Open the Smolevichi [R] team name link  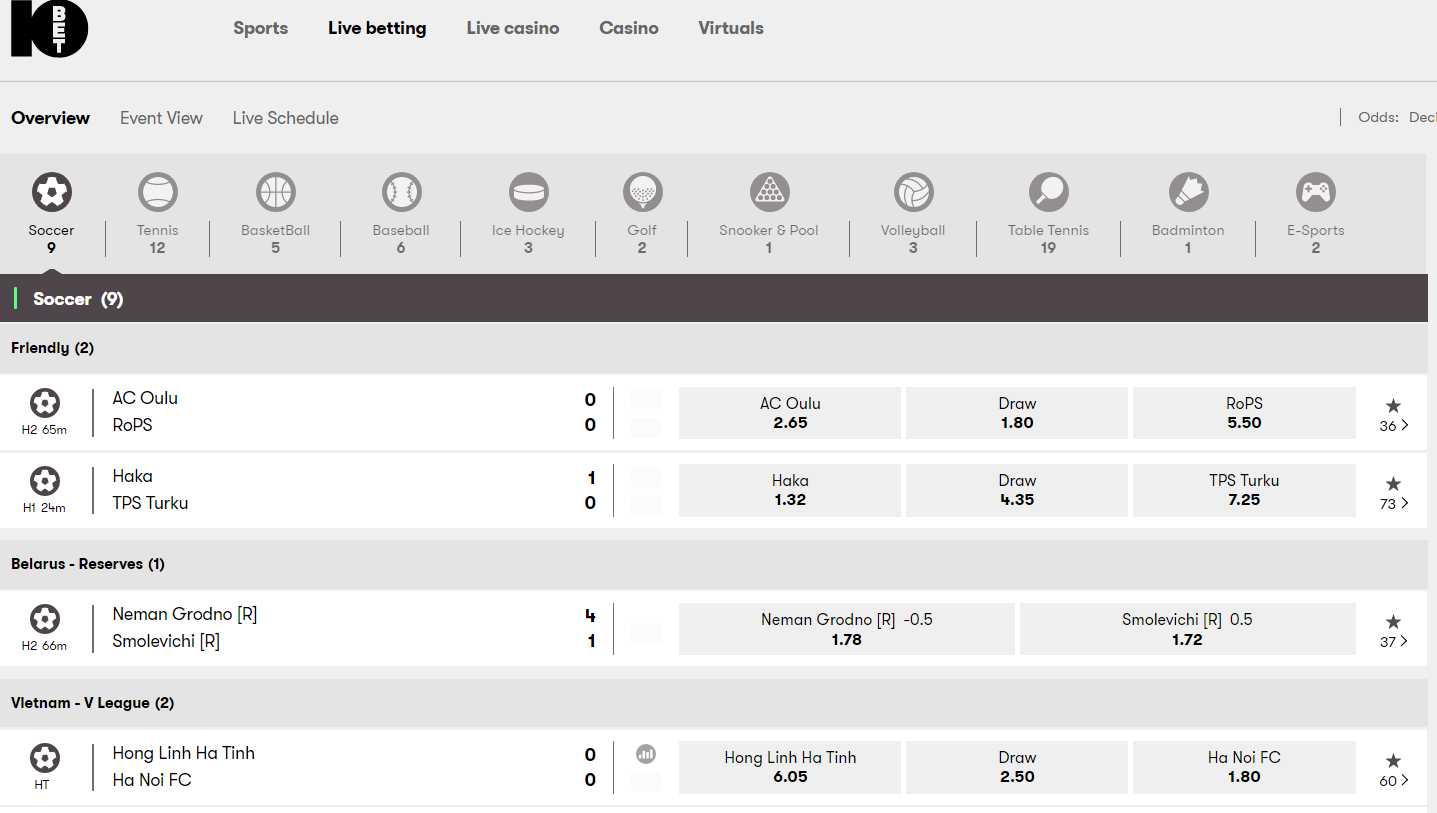166,641
